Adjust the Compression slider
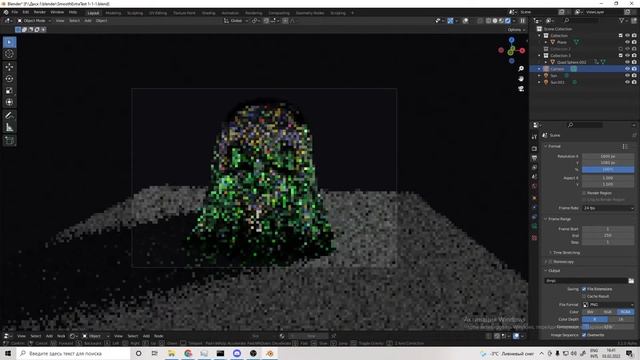This screenshot has width=640, height=360. click(608, 327)
